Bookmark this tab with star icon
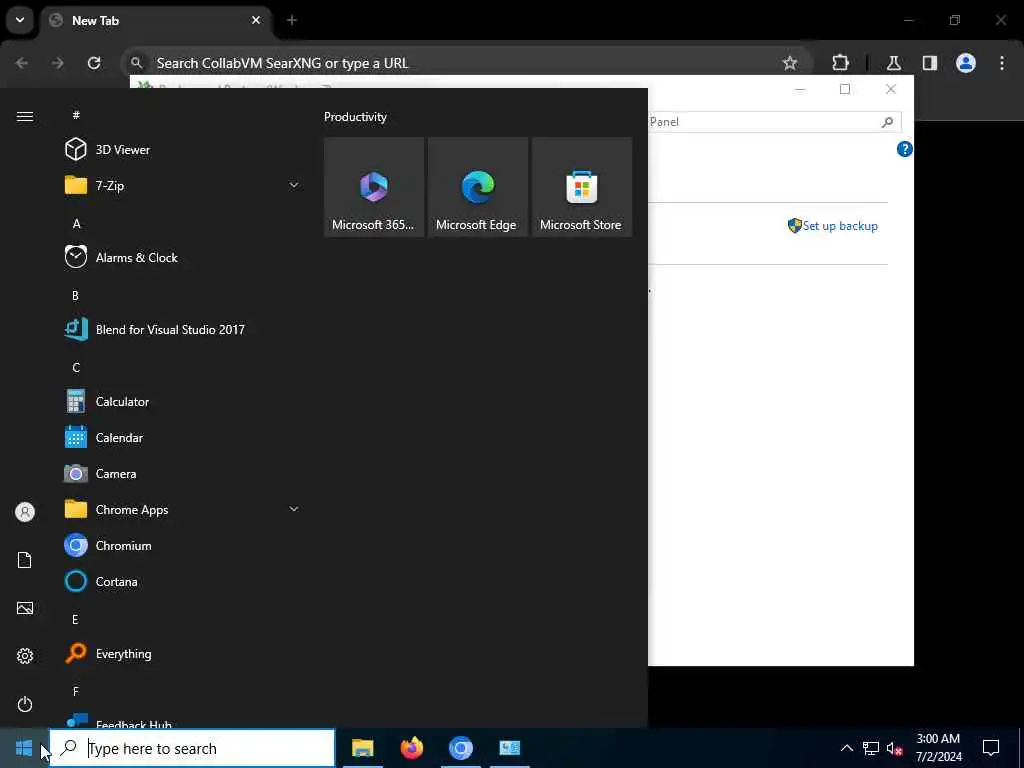The width and height of the screenshot is (1024, 768). [x=790, y=63]
